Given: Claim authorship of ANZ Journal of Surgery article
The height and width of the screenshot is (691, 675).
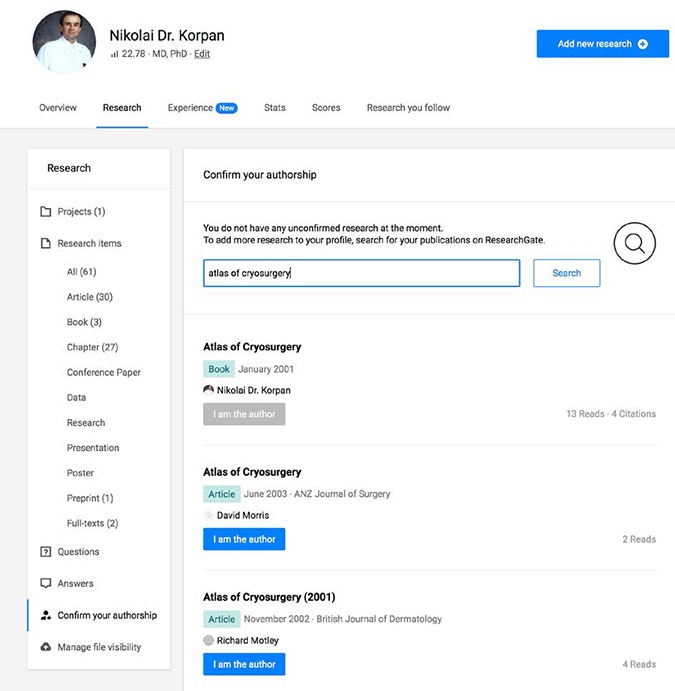Looking at the screenshot, I should pos(244,539).
